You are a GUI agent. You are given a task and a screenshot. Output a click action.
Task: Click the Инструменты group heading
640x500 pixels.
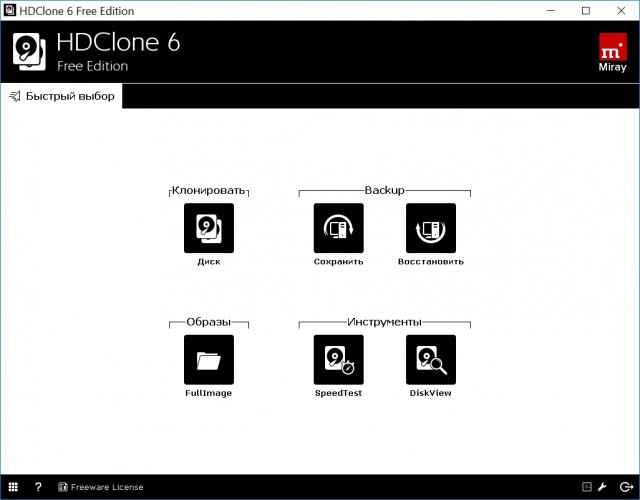tap(384, 322)
